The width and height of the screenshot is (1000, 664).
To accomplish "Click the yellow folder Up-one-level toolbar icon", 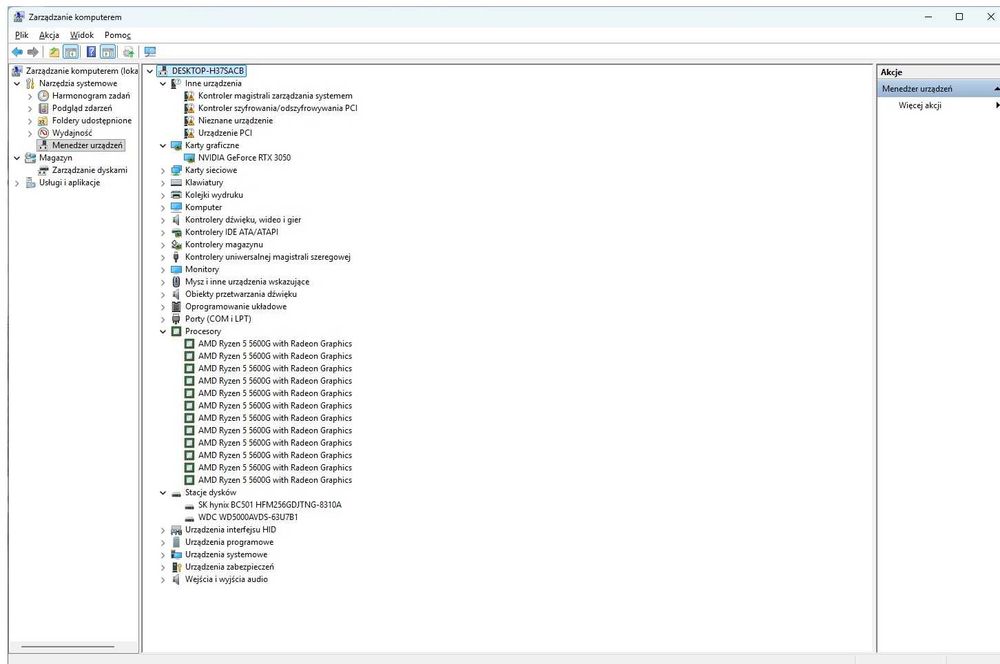I will 54,52.
